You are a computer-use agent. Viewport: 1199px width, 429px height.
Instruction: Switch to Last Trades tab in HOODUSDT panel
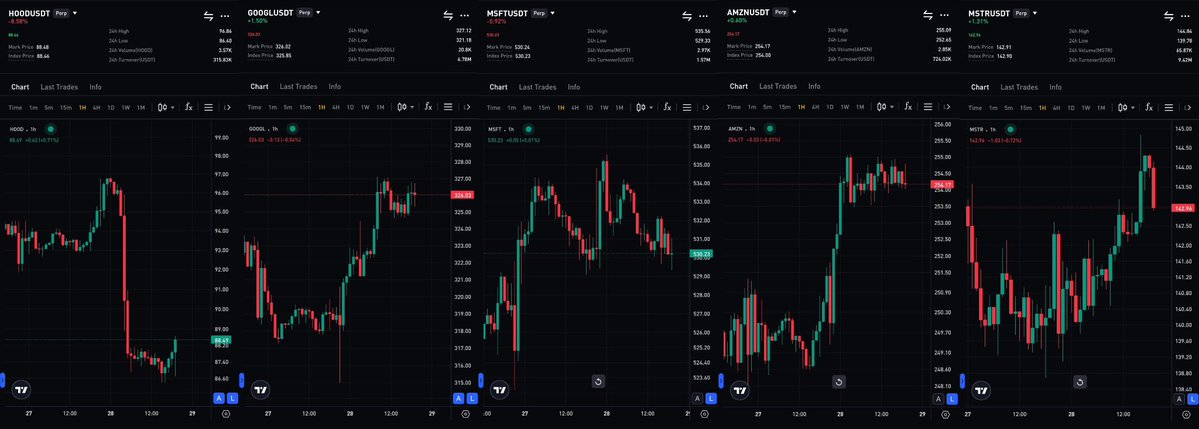coord(59,87)
